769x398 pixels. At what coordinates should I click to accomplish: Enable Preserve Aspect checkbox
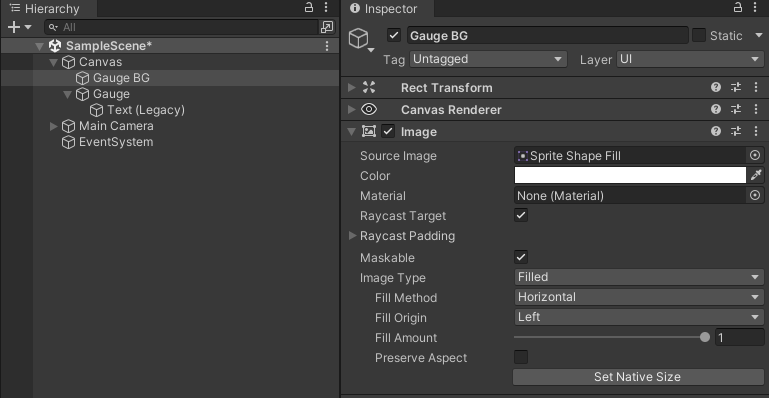521,357
